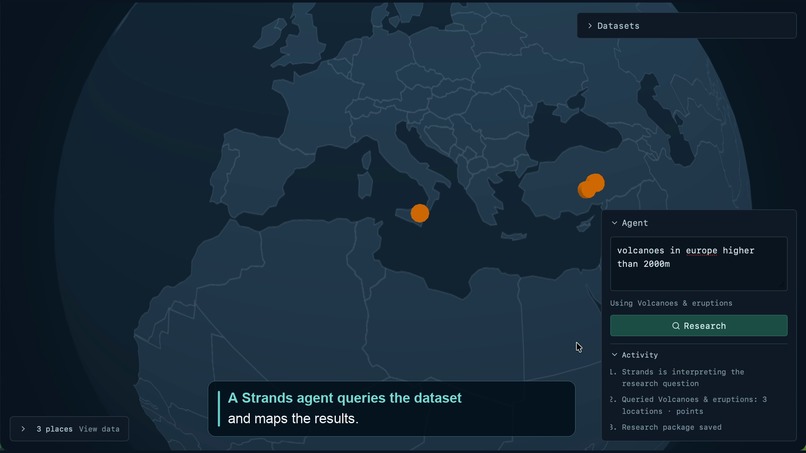Select the orange volcano marker in Sicily
This screenshot has width=806, height=453.
420,213
